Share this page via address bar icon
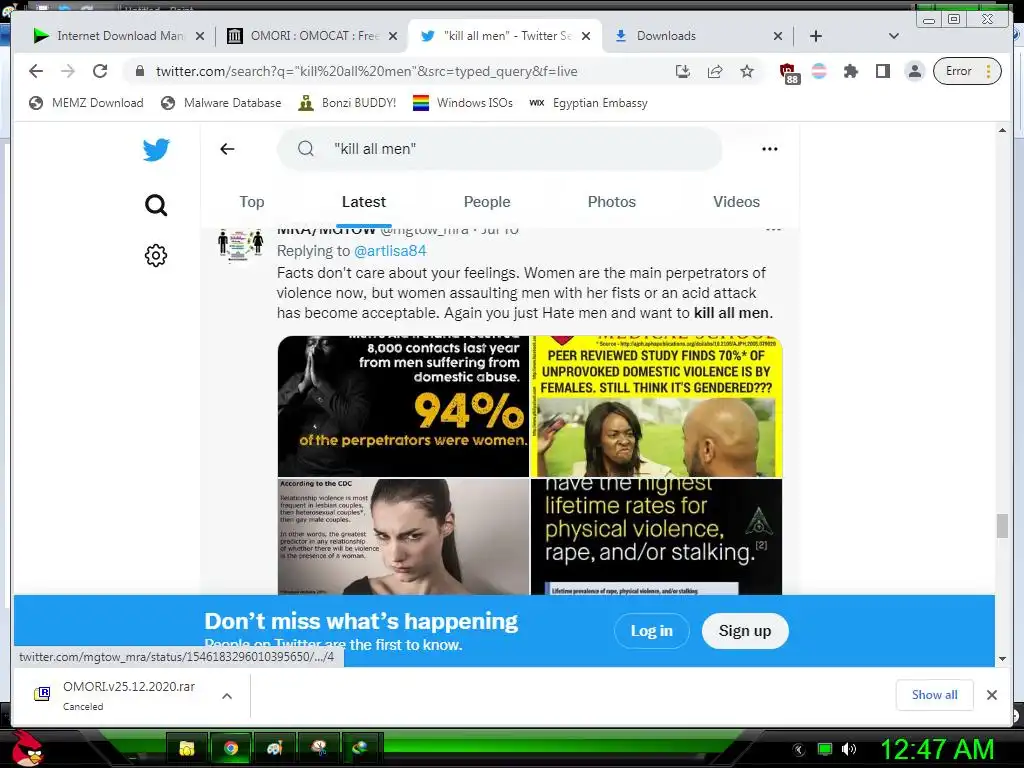 (x=715, y=71)
